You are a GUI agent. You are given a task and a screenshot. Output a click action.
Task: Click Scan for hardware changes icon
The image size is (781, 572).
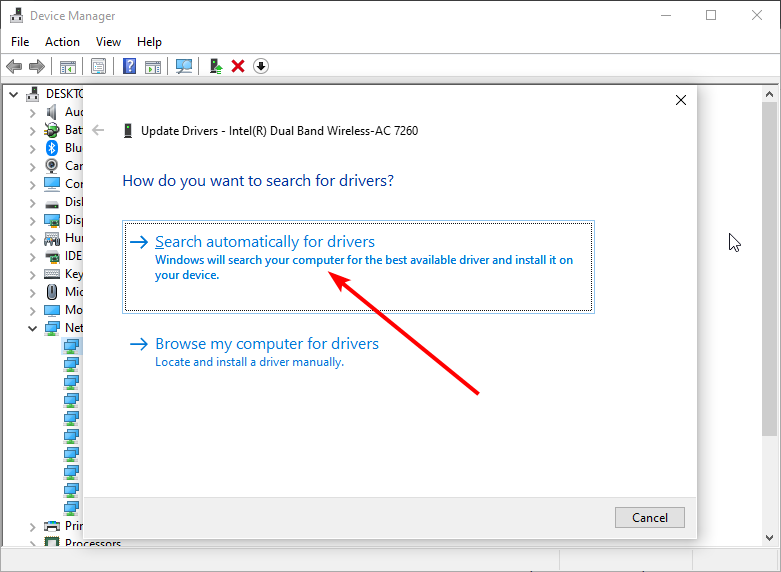184,66
